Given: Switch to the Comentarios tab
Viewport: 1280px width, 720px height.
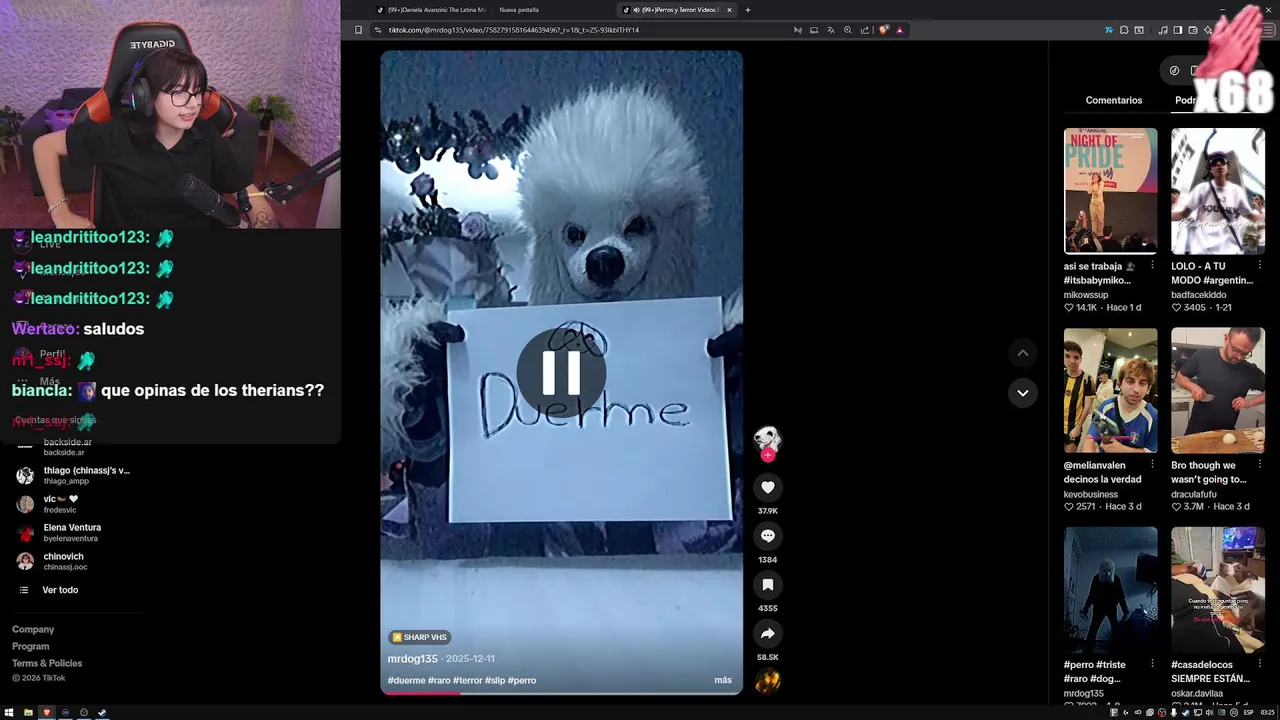Looking at the screenshot, I should (1113, 100).
